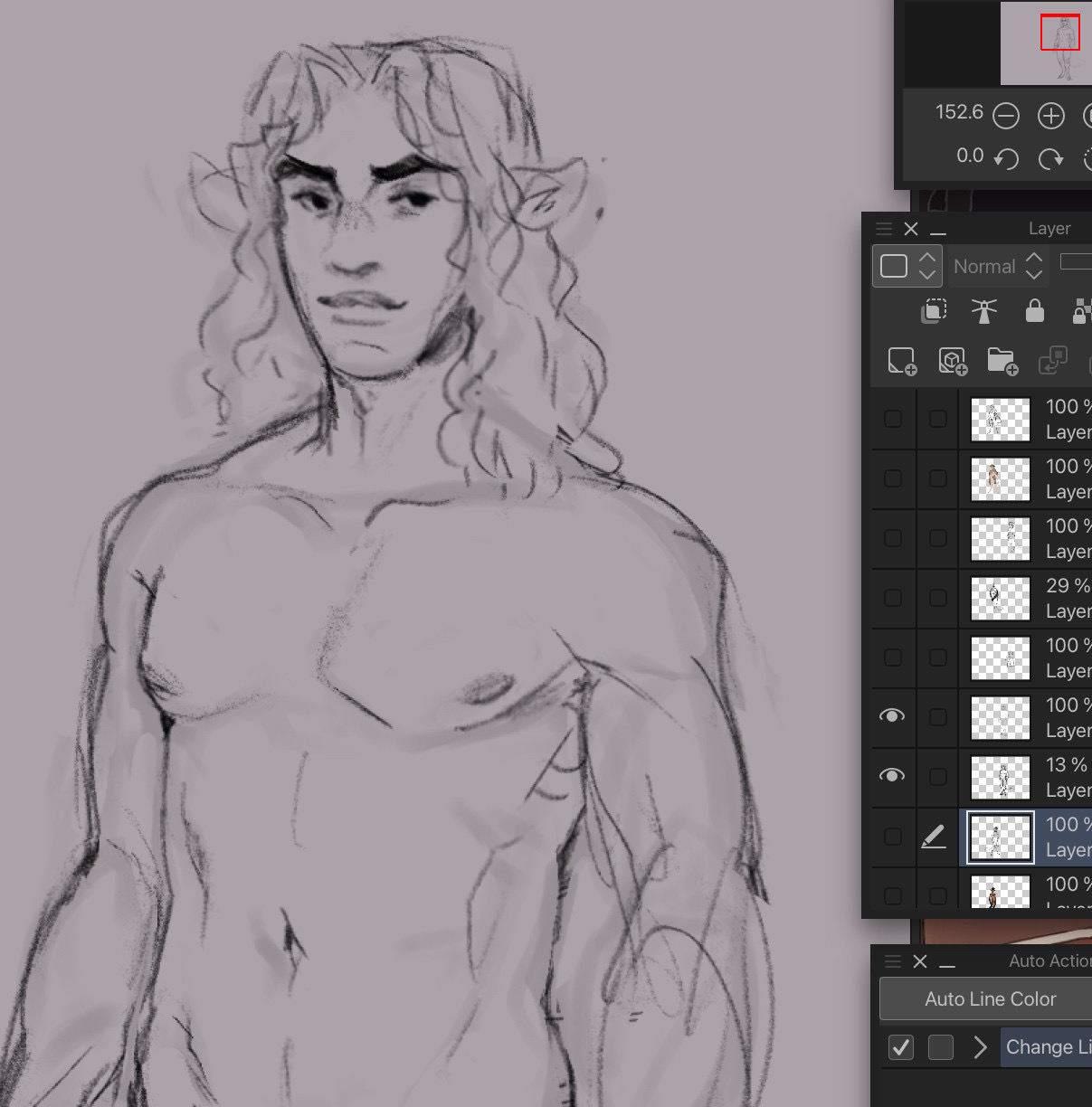Show the 29% opacity layer
The image size is (1092, 1107).
[x=892, y=598]
